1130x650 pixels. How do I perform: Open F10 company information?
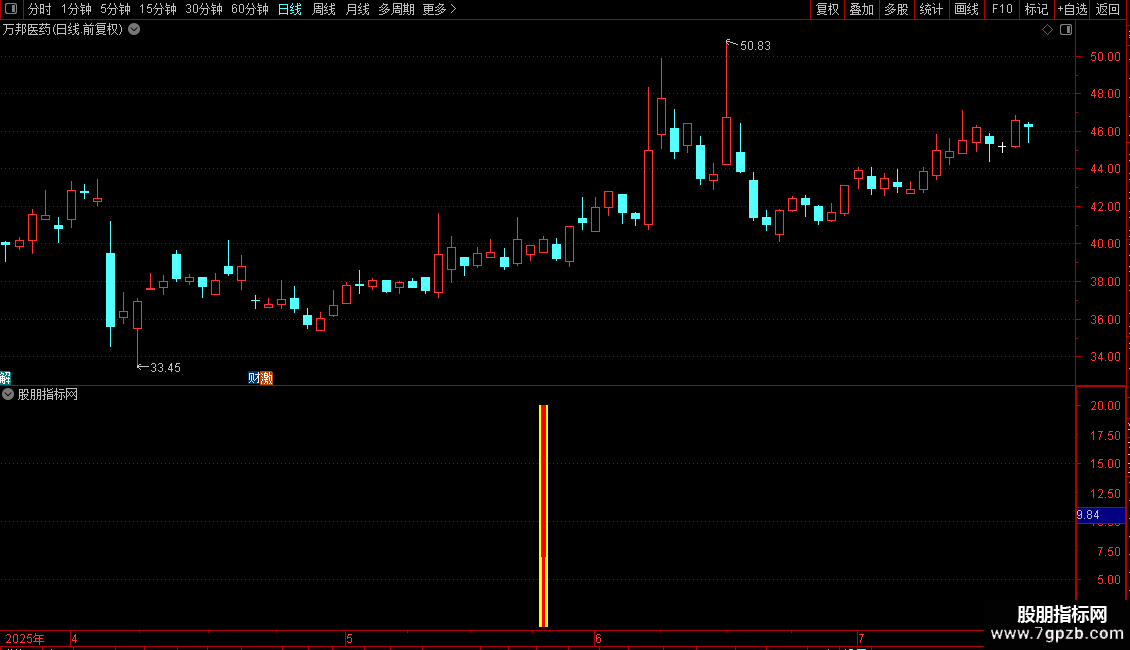pos(1002,9)
